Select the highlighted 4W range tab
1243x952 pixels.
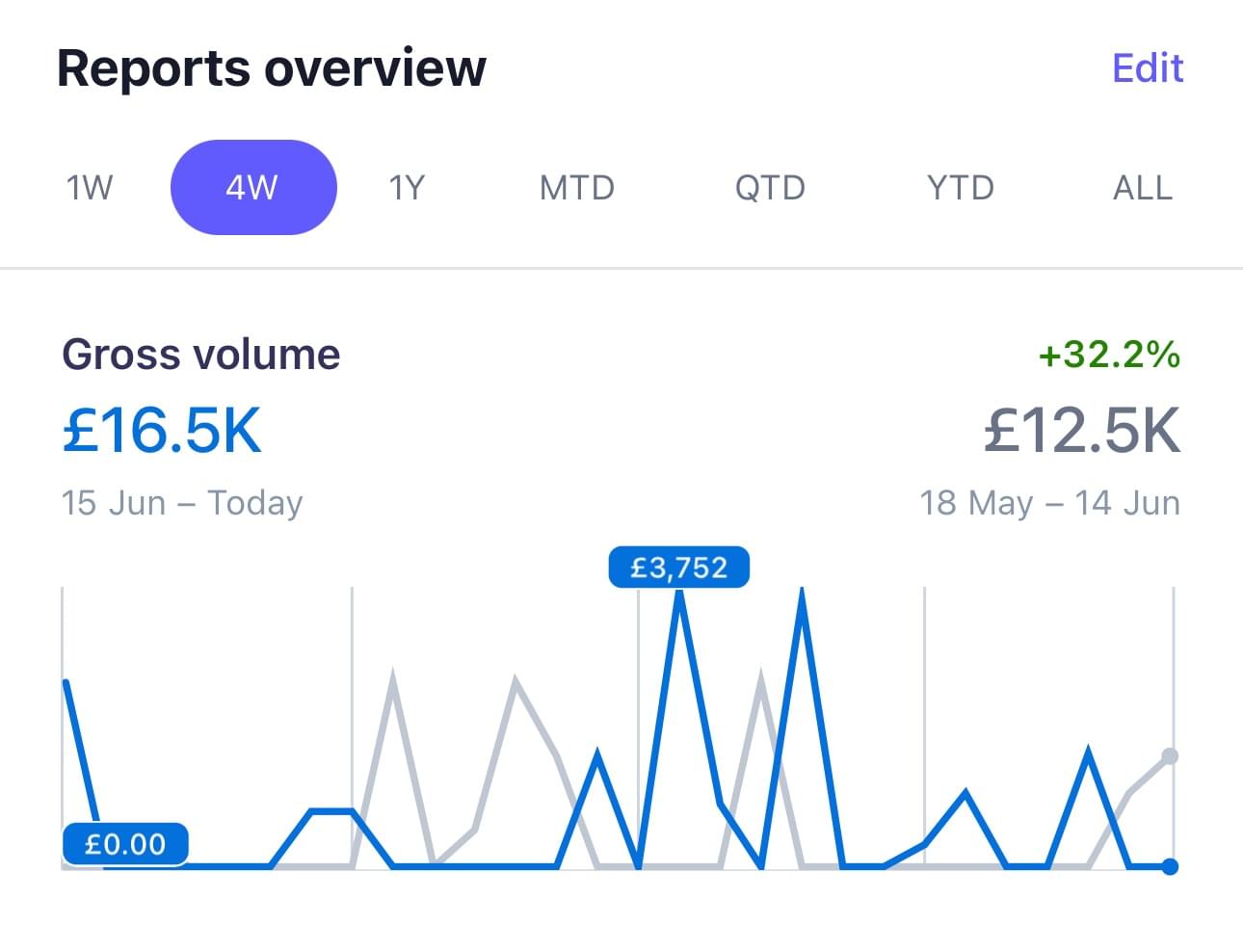[x=253, y=187]
